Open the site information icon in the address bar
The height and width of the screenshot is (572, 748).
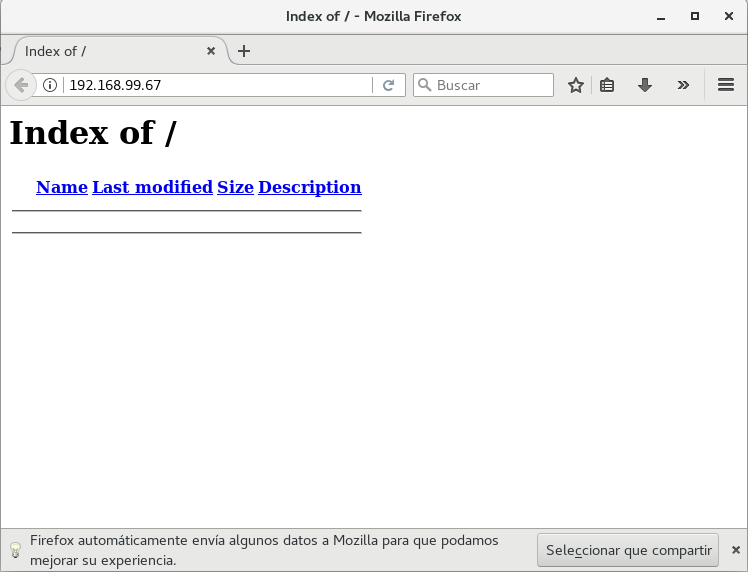pos(50,86)
